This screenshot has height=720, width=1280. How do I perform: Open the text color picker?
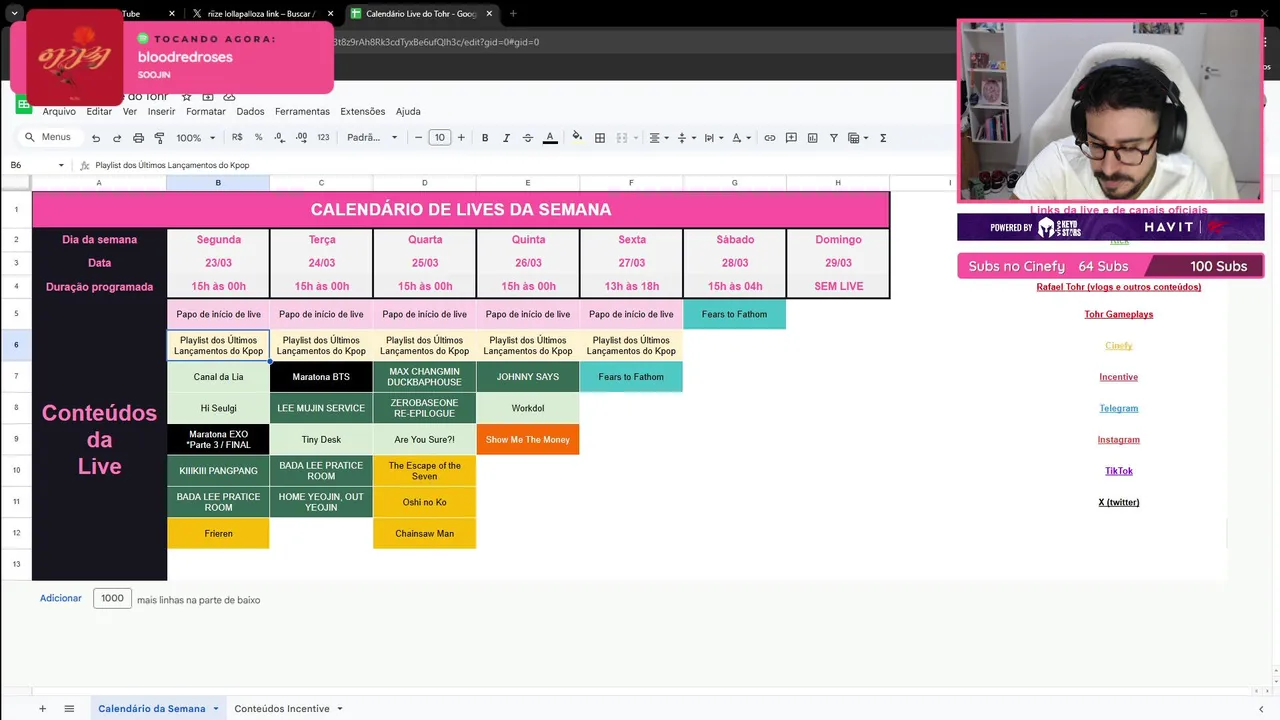point(550,138)
